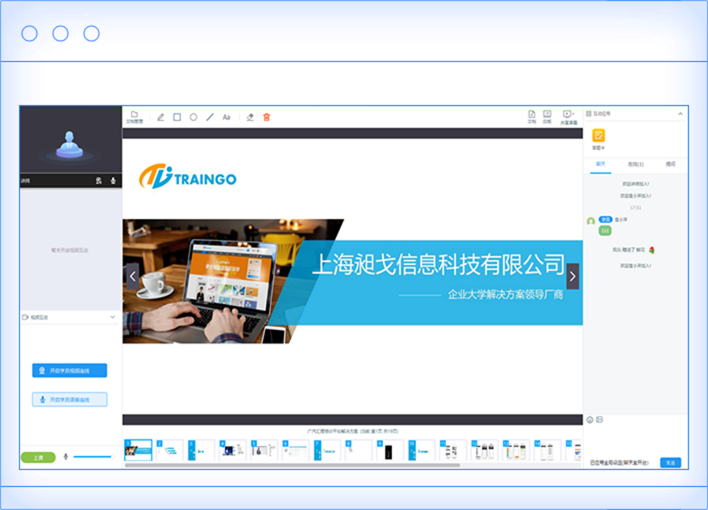Click the second window control circle

coord(61,33)
